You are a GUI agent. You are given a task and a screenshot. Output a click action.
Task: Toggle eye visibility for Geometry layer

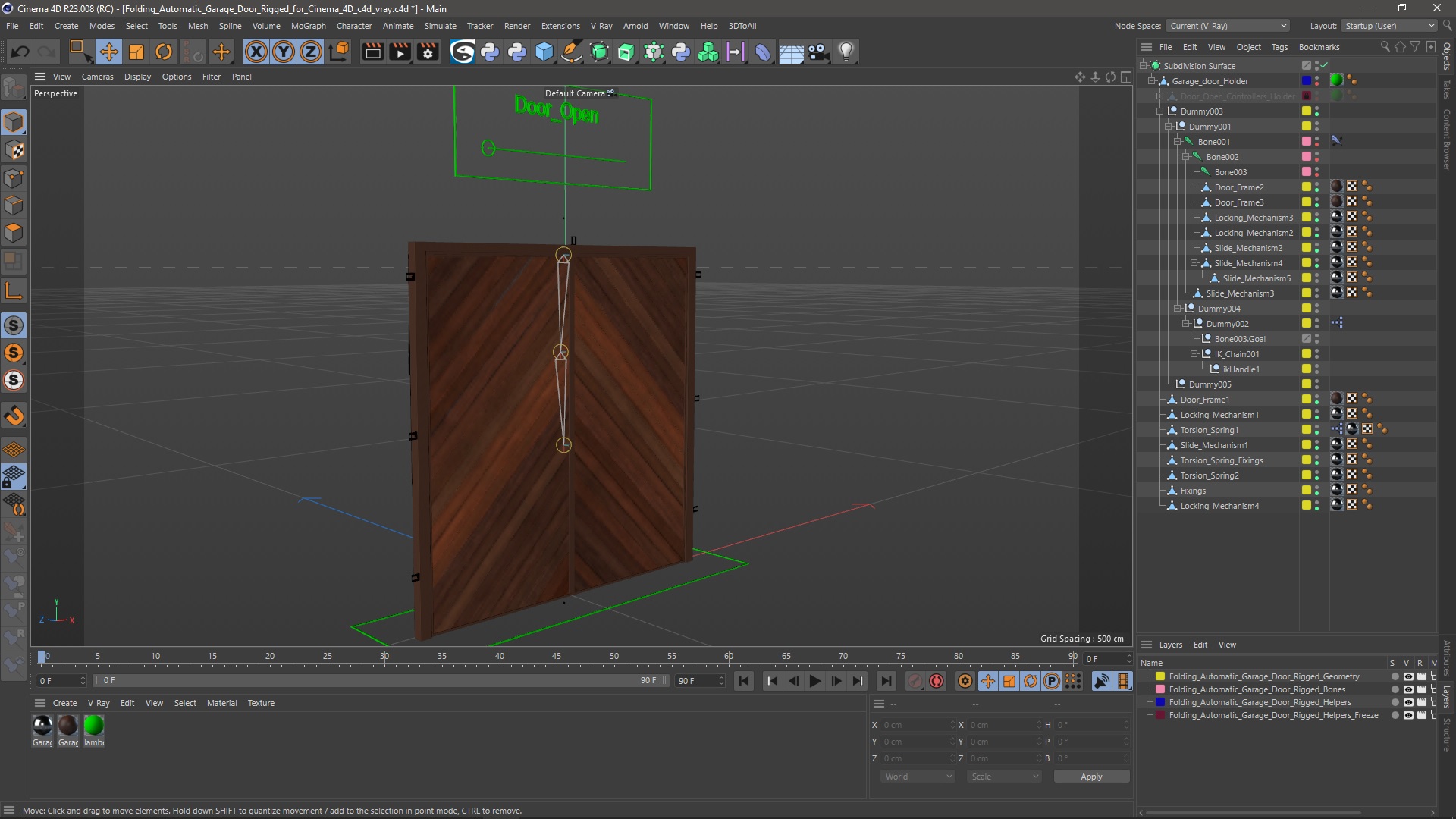[1408, 676]
